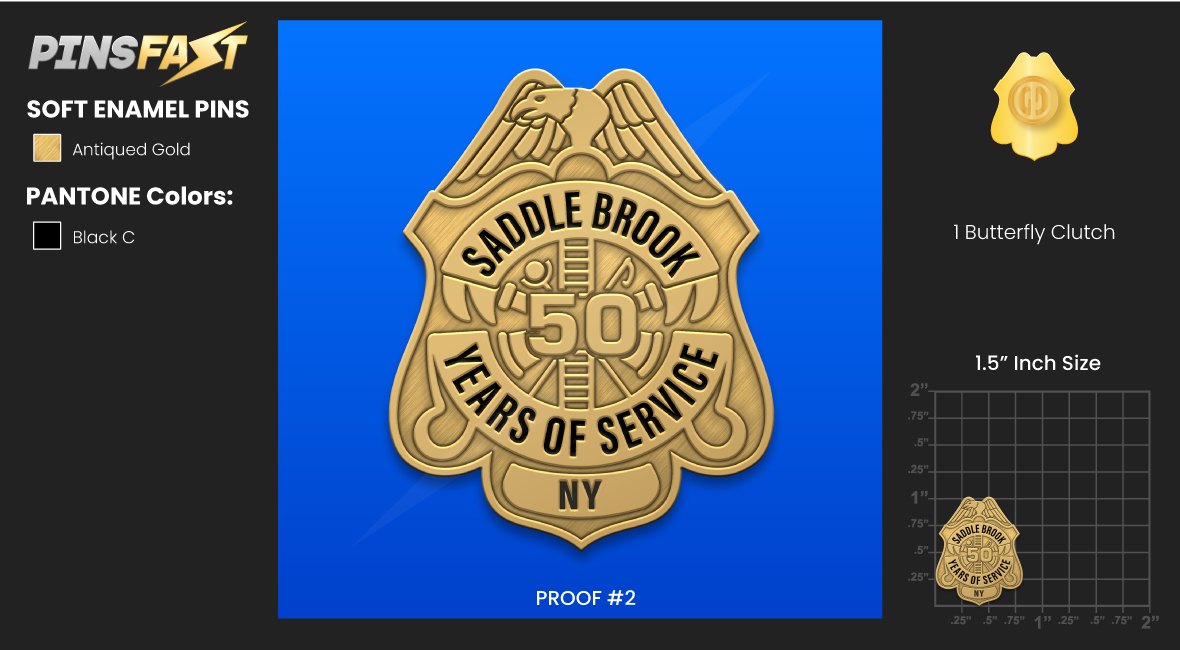Click the eagle head on the badge
Viewport: 1180px width, 650px height.
coord(537,107)
